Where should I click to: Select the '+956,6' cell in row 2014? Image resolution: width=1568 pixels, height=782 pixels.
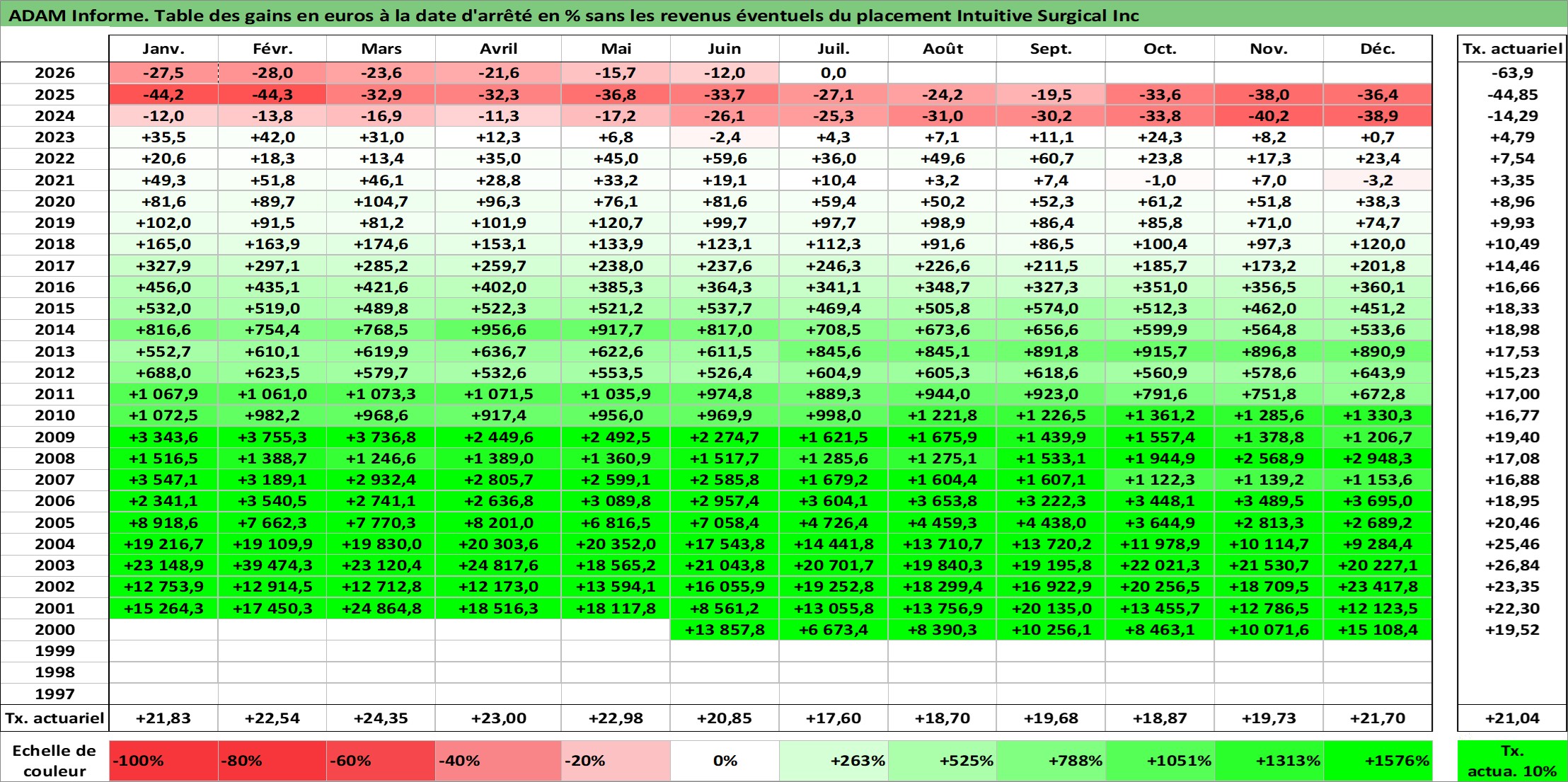[499, 330]
